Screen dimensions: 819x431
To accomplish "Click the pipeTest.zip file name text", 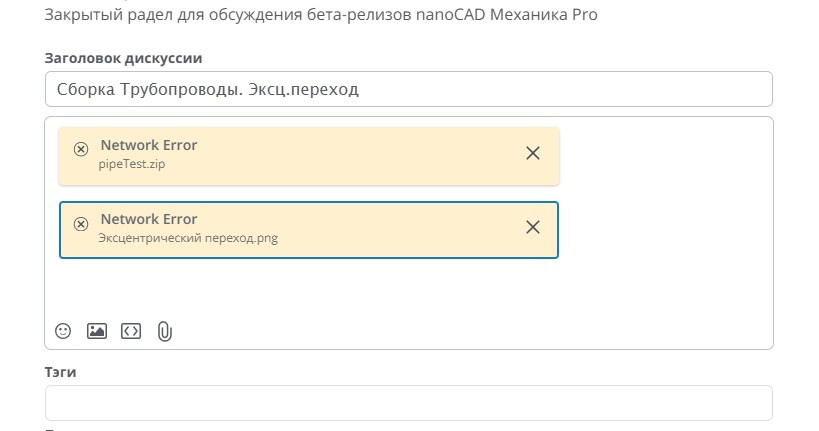I will click(132, 164).
